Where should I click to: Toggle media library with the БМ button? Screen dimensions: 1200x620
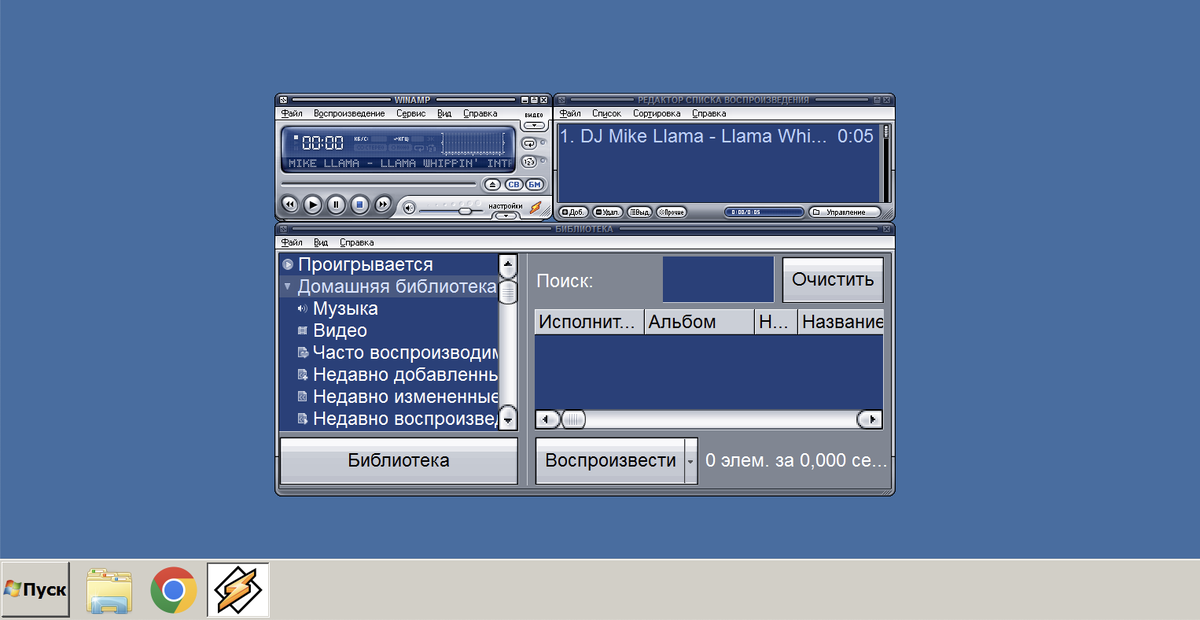(534, 185)
